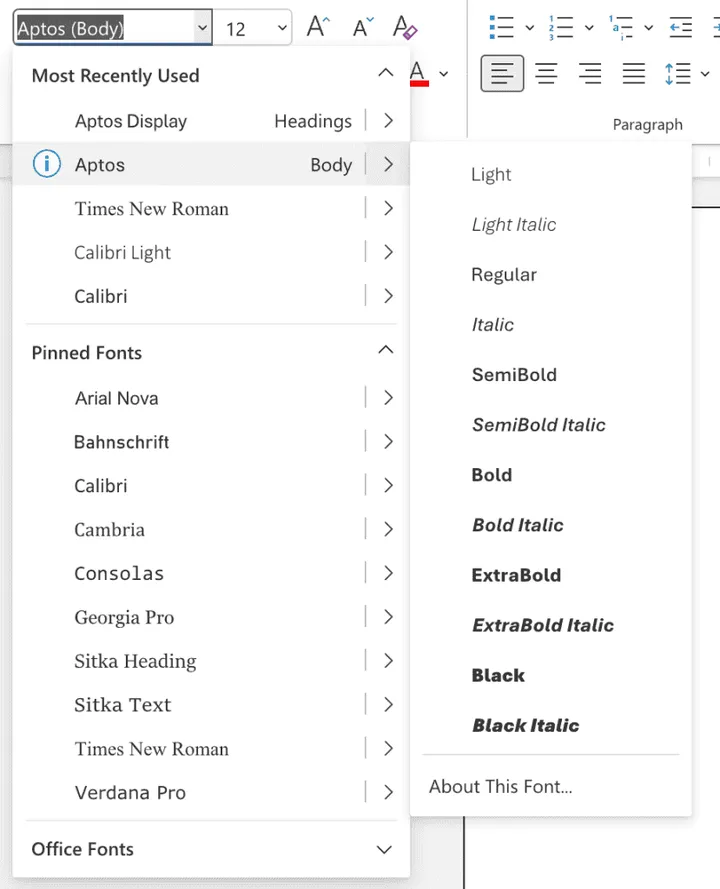This screenshot has width=720, height=889.
Task: Clear all formatting with eraser icon
Action: (x=405, y=27)
